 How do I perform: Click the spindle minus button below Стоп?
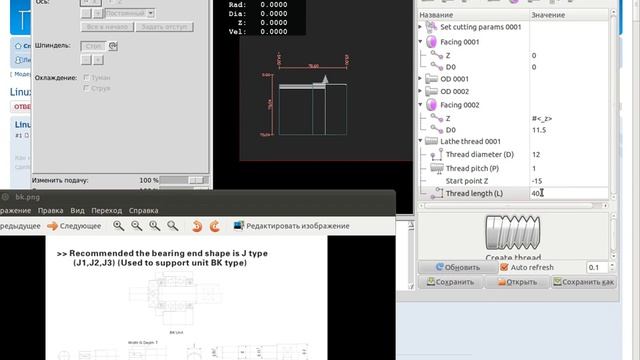[86, 60]
